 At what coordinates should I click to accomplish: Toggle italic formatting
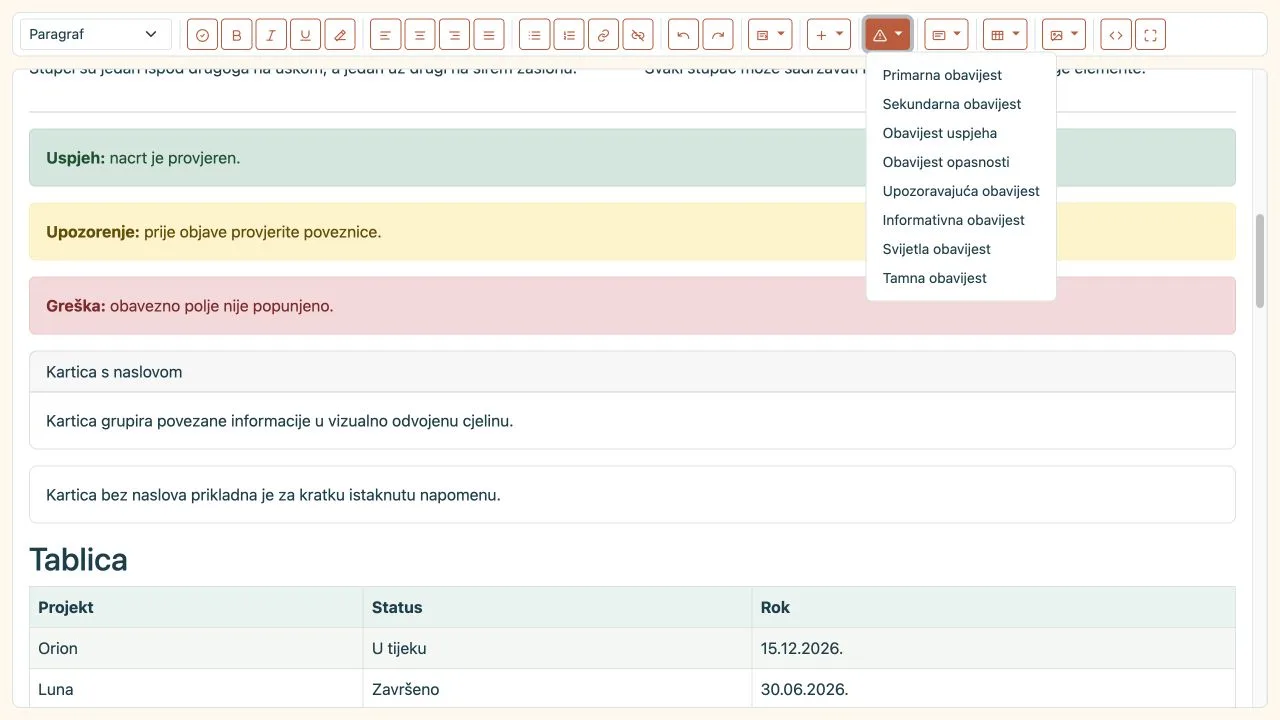point(271,34)
